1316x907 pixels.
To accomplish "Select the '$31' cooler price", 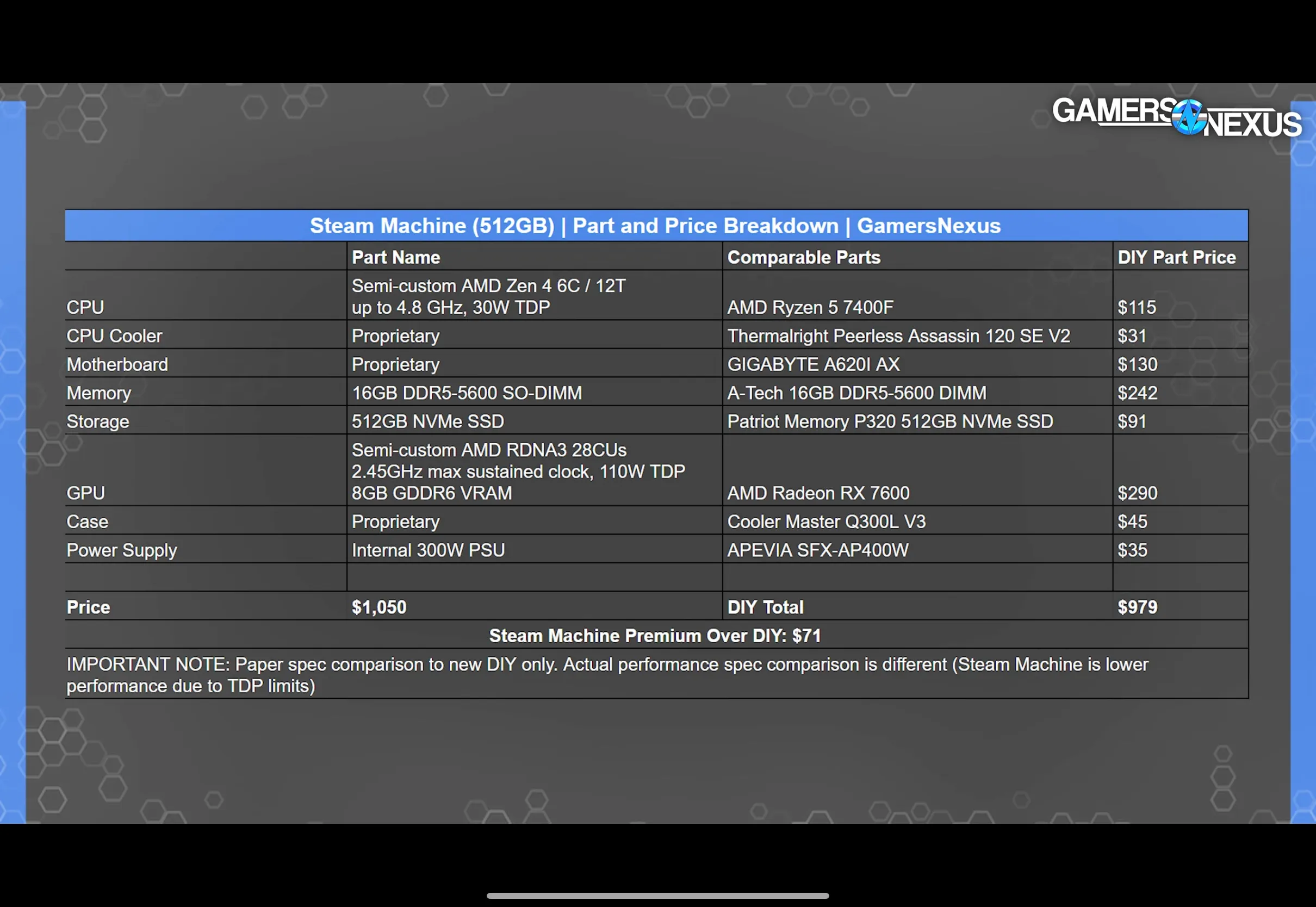I will pyautogui.click(x=1132, y=336).
